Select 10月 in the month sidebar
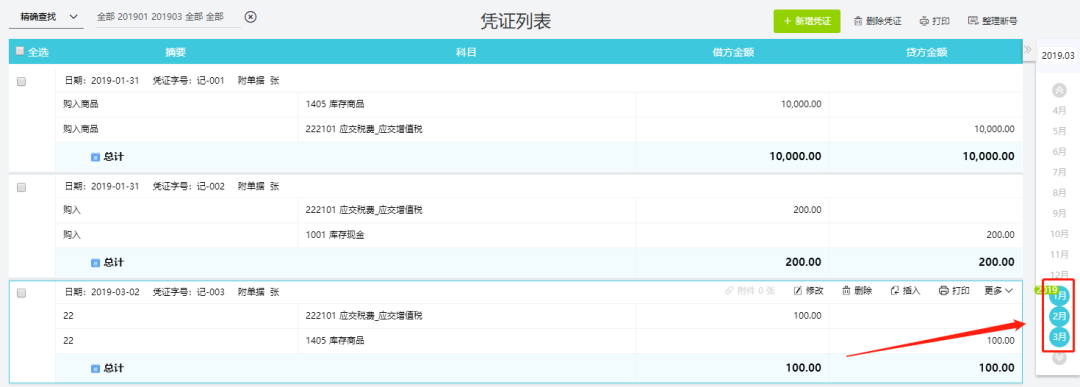 1059,234
